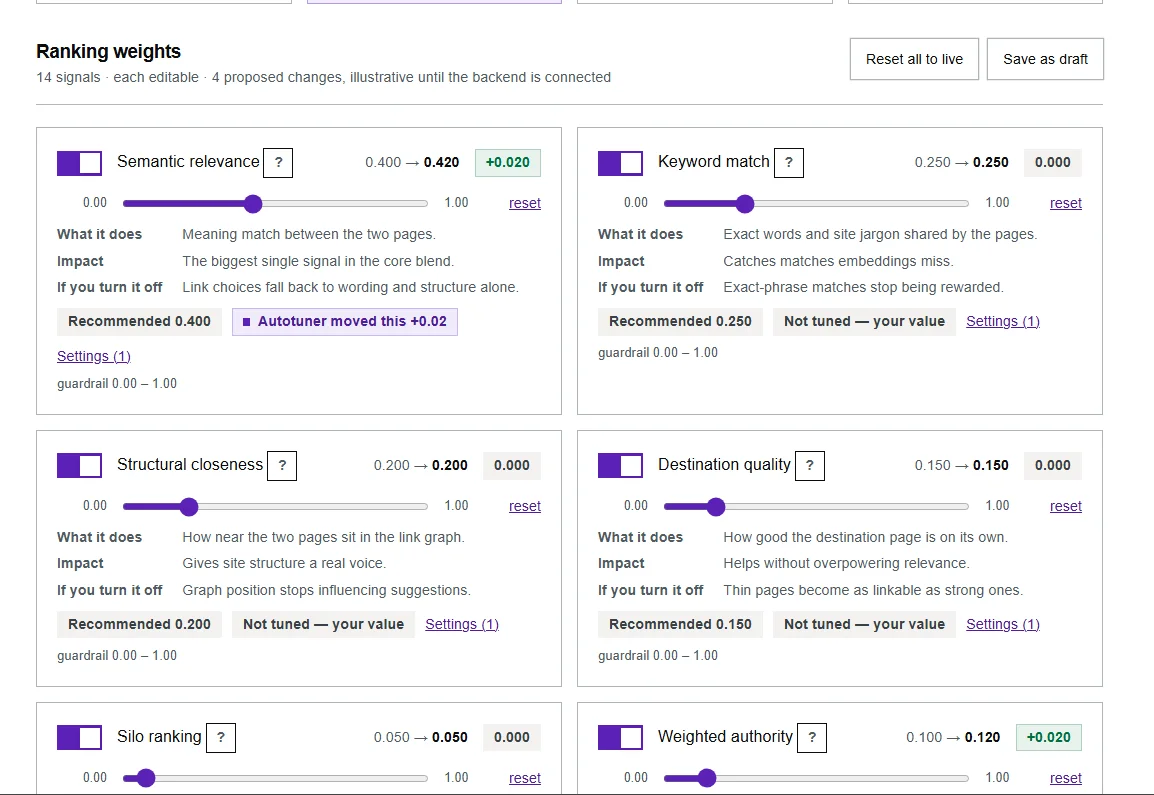
Task: Reset the Destination quality weight
Action: pyautogui.click(x=1066, y=506)
